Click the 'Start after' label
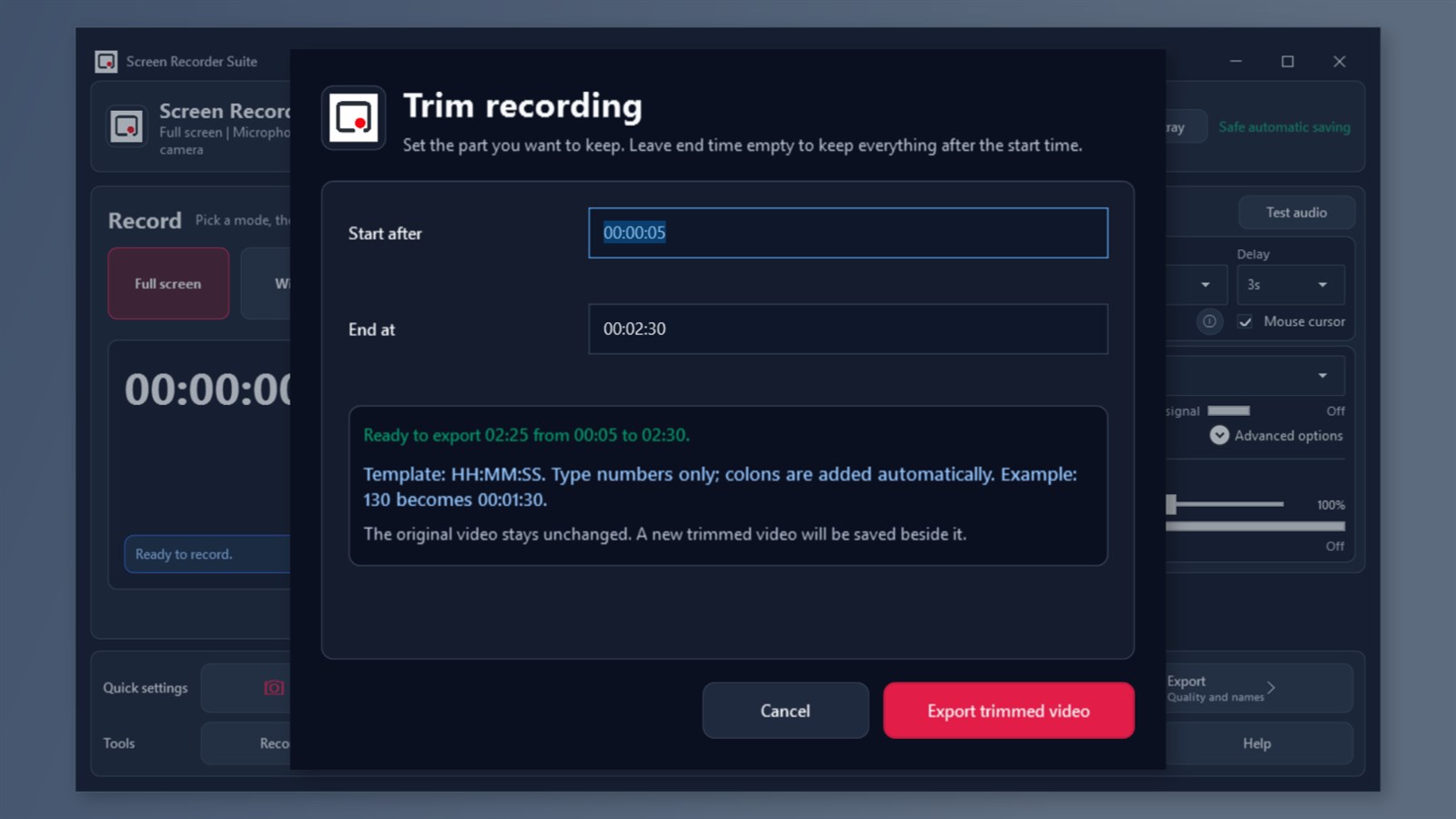The width and height of the screenshot is (1456, 819). click(385, 233)
